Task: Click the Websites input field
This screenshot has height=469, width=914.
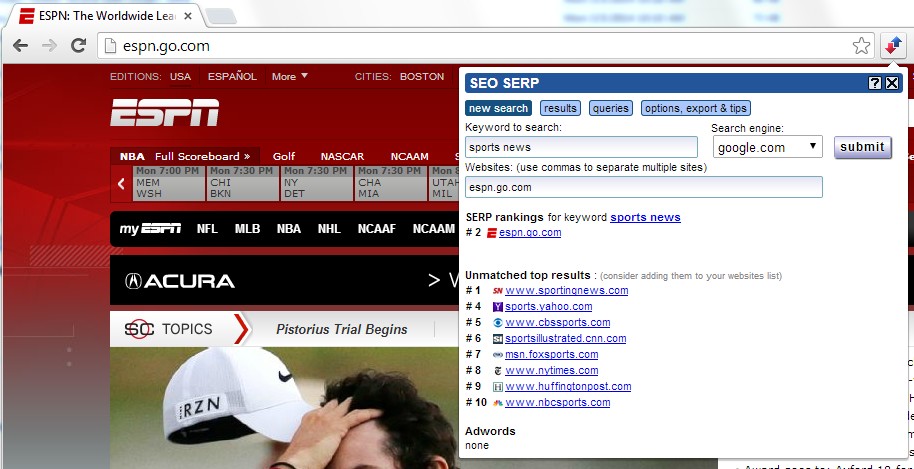Action: [x=644, y=187]
